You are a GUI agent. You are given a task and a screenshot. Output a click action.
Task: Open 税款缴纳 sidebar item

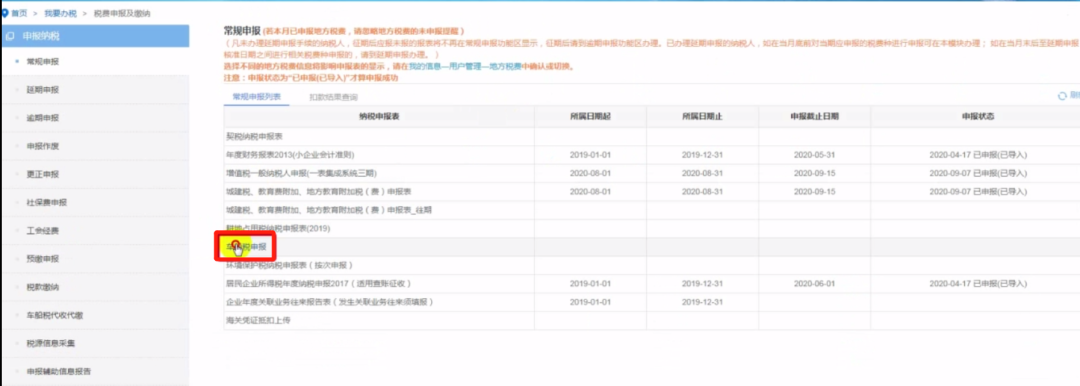tap(43, 287)
